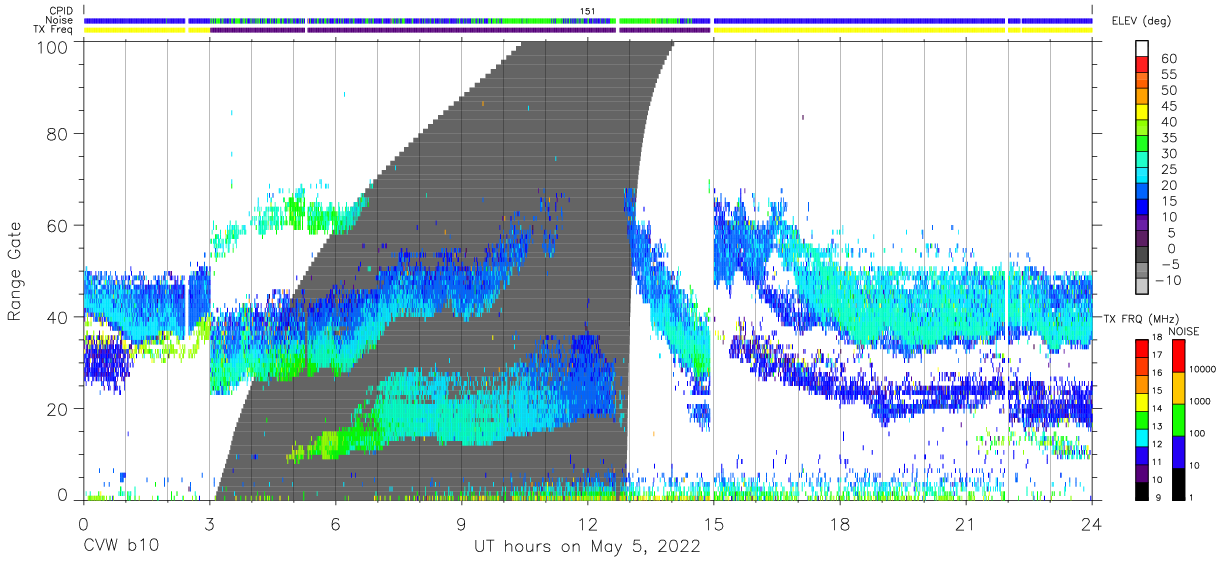Click the 'TX Freq' row label
Screen dimensions: 1228x567
54,29
